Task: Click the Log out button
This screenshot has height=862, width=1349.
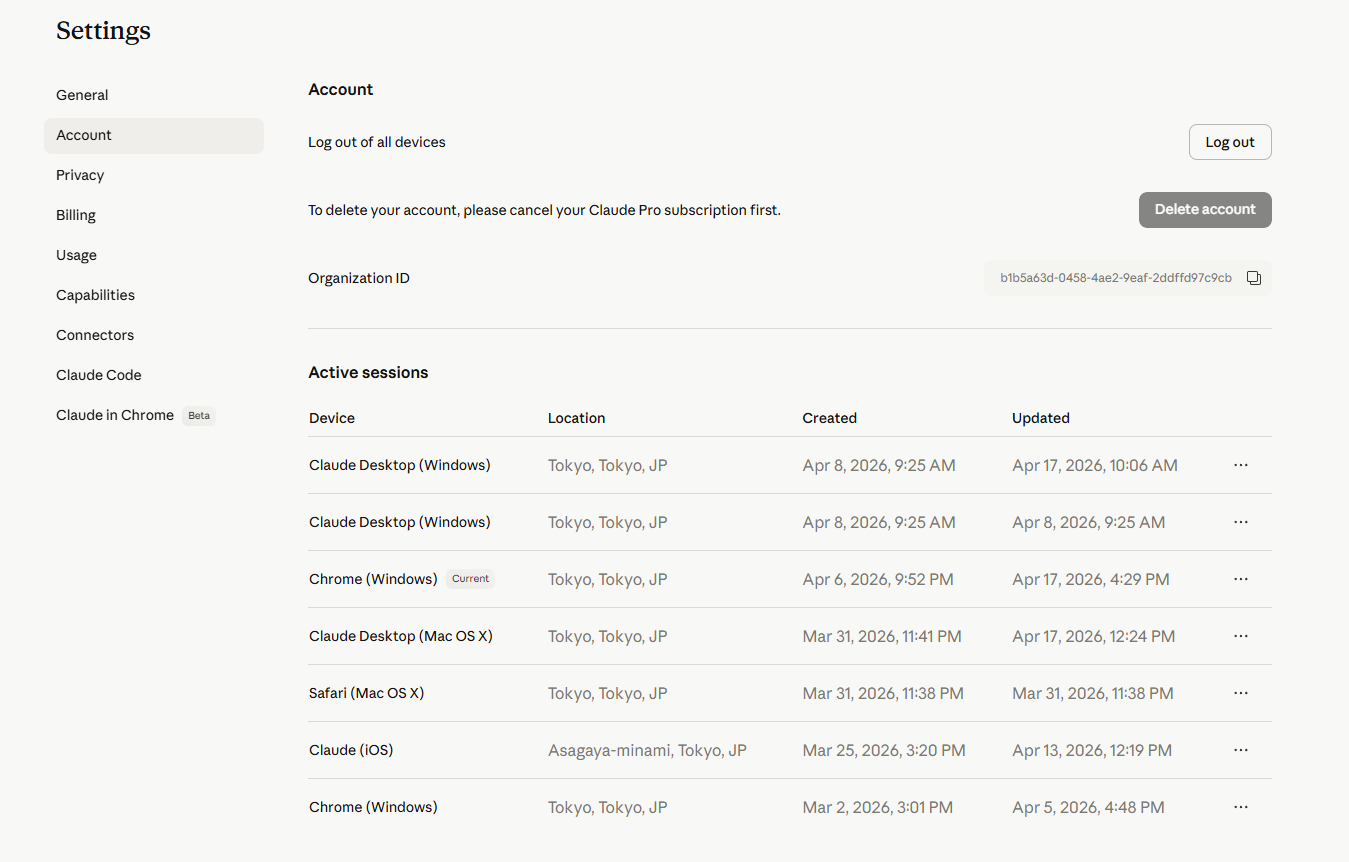Action: click(1230, 142)
